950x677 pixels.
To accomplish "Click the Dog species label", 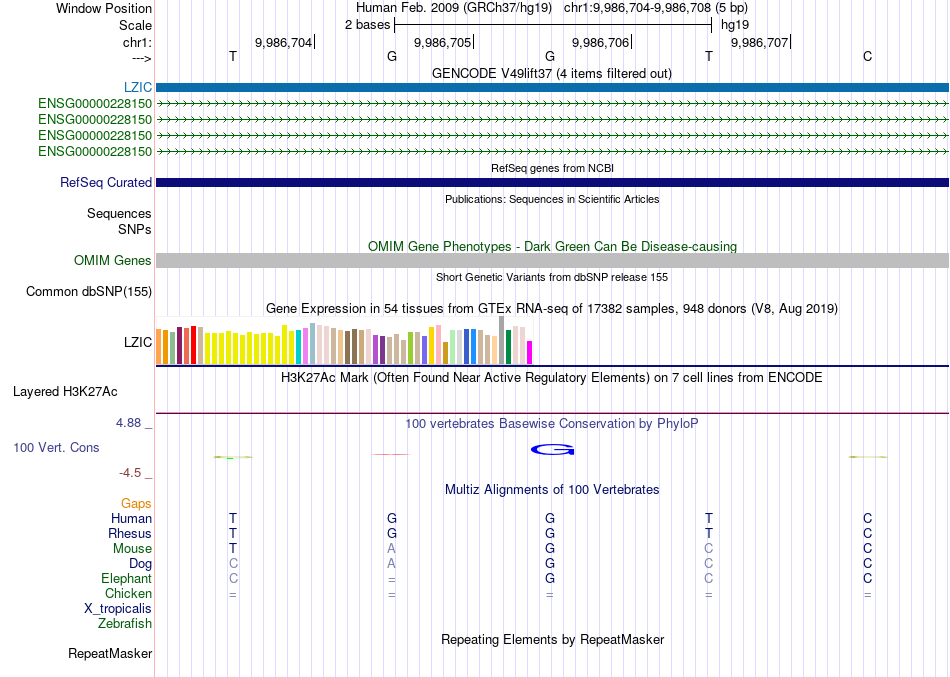I will 141,564.
